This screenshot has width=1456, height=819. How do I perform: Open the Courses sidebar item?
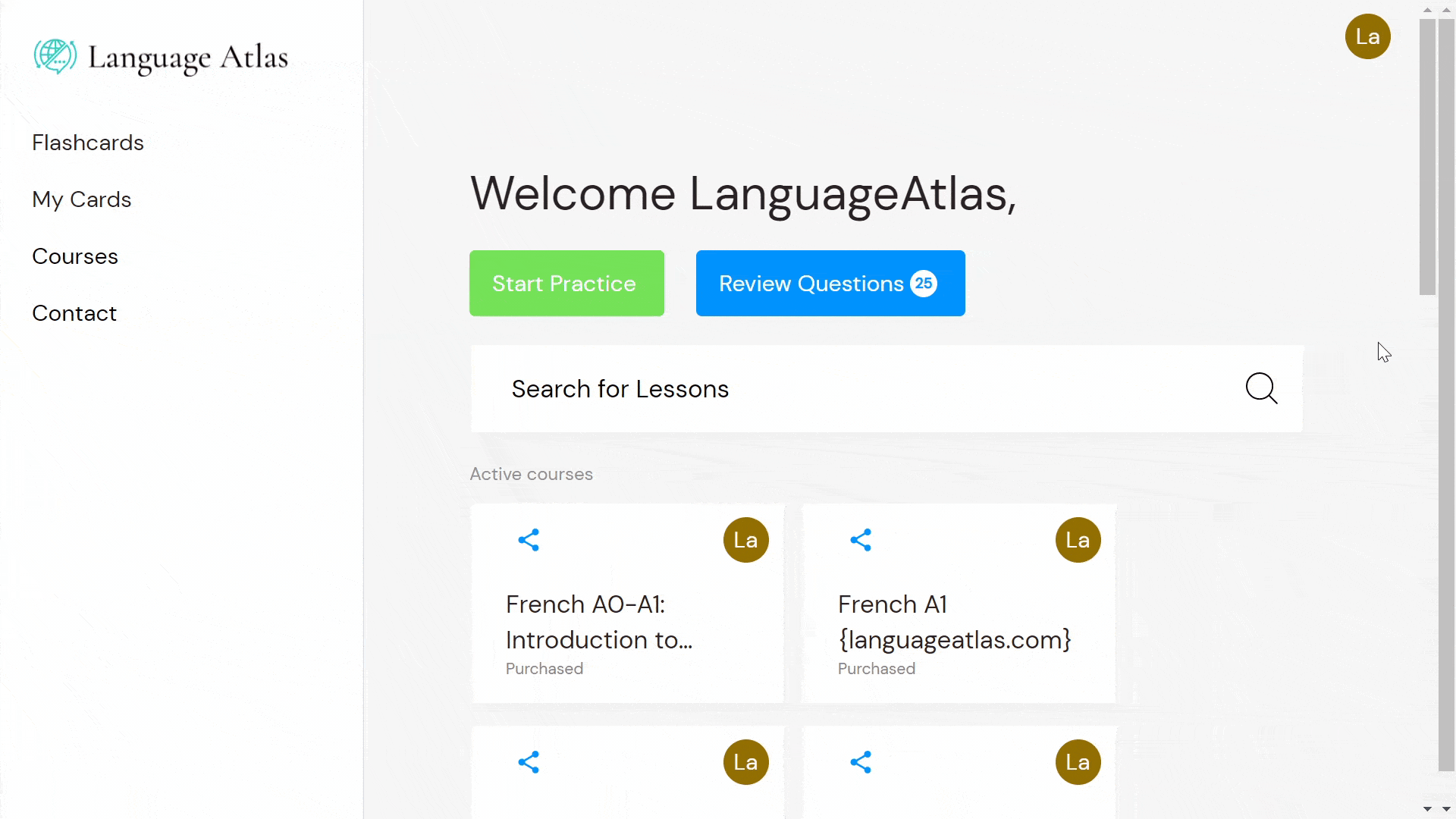[75, 256]
